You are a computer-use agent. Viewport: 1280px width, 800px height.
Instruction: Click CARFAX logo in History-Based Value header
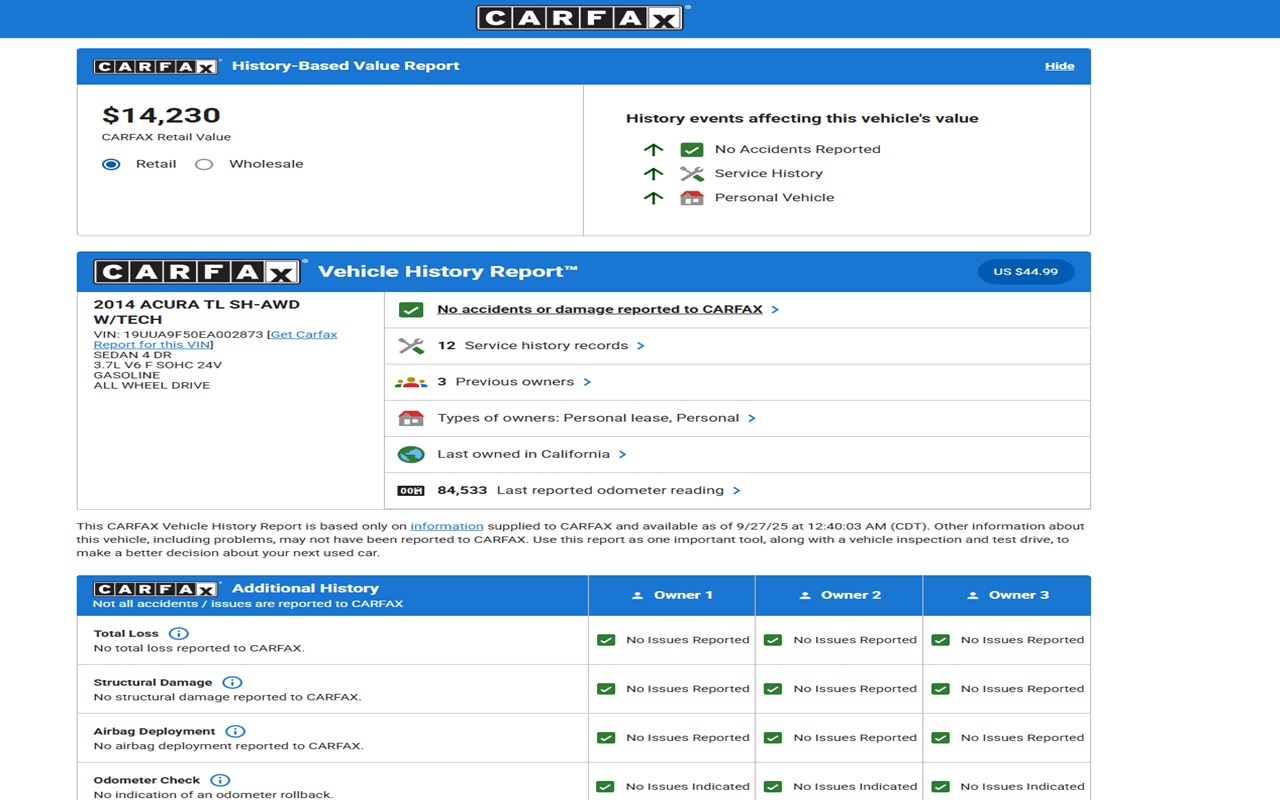[x=156, y=67]
